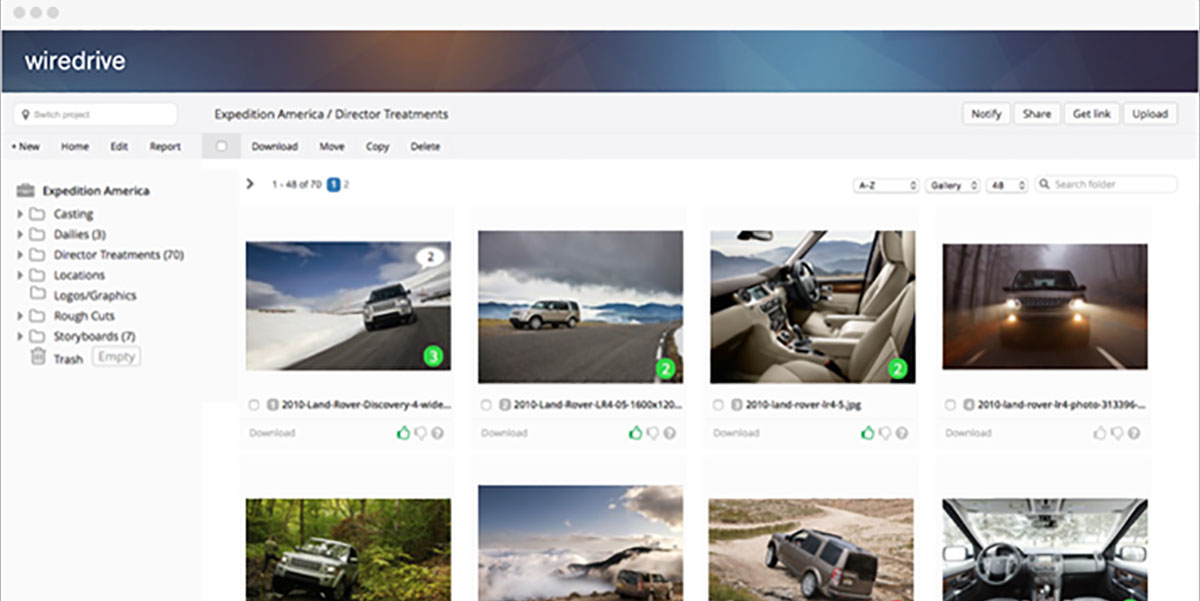Screen dimensions: 1200x601
Task: Open the Report menu item
Action: [x=165, y=146]
